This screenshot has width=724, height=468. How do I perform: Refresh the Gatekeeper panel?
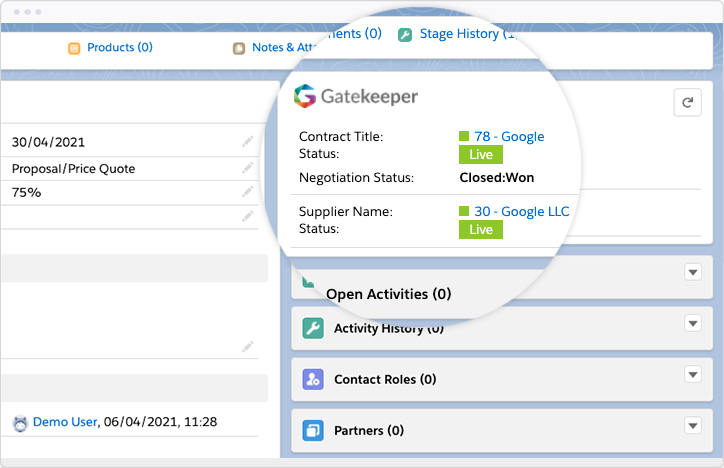tap(688, 102)
